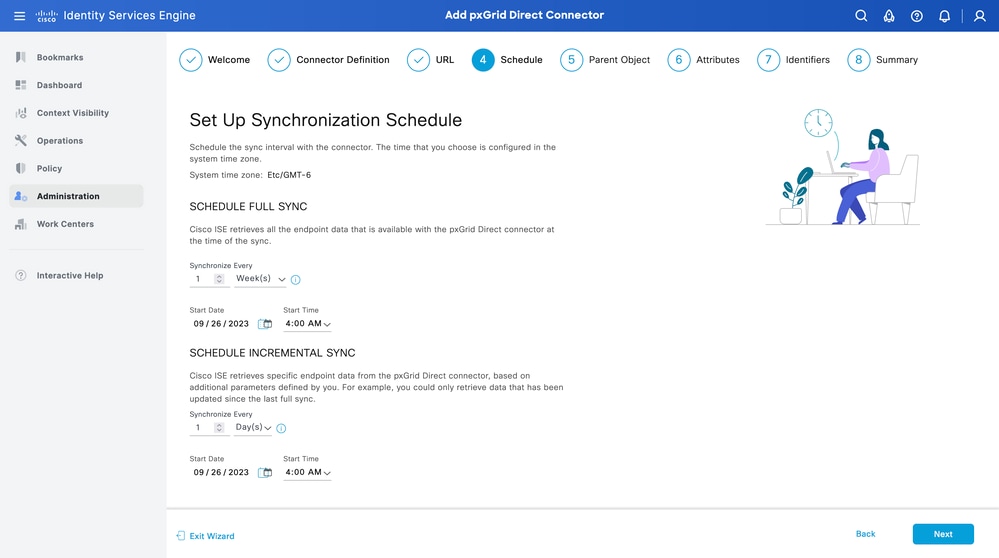Open the hamburger navigation menu

(20, 15)
